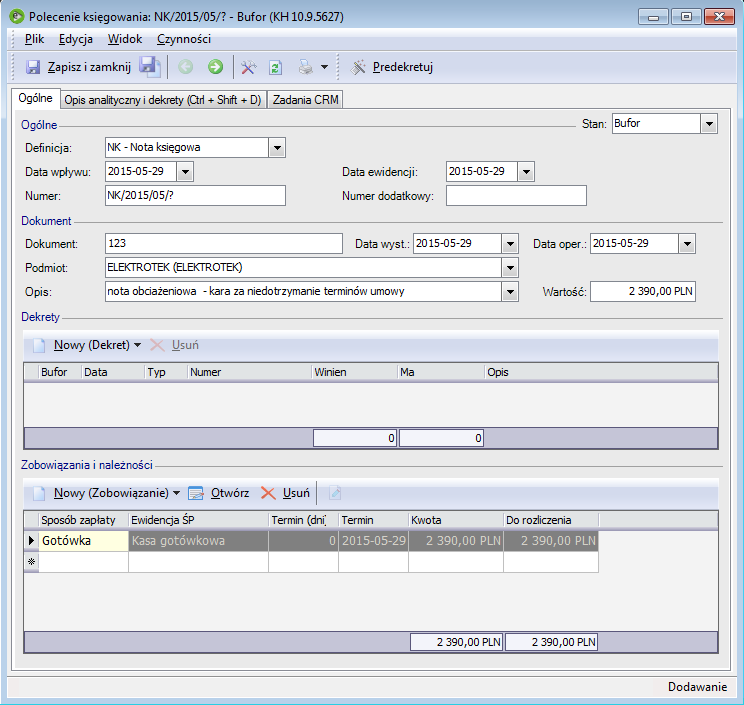Expand the Nowy (Zobowiązanie) arrow

(177, 493)
